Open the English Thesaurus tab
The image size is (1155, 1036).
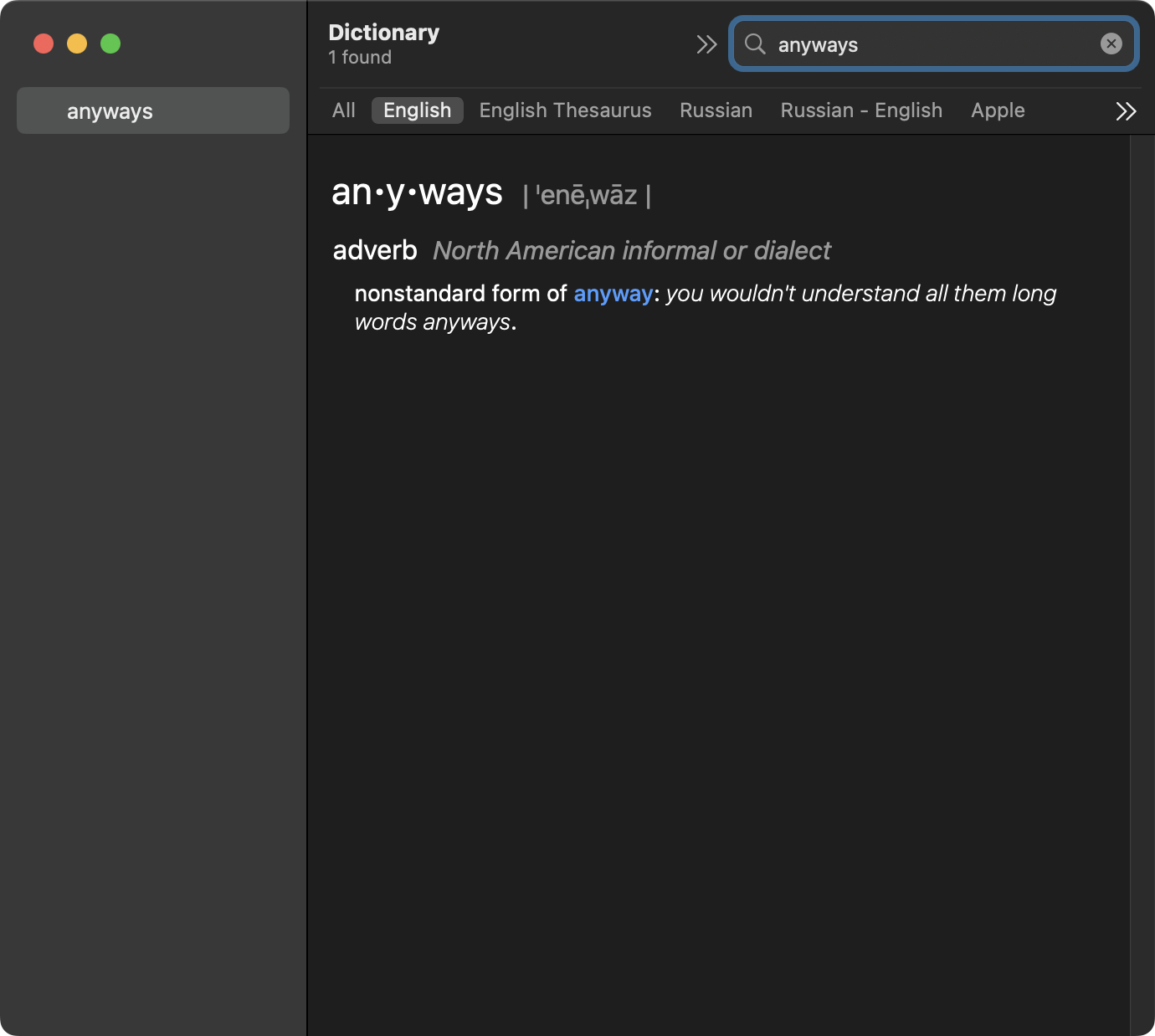click(565, 110)
